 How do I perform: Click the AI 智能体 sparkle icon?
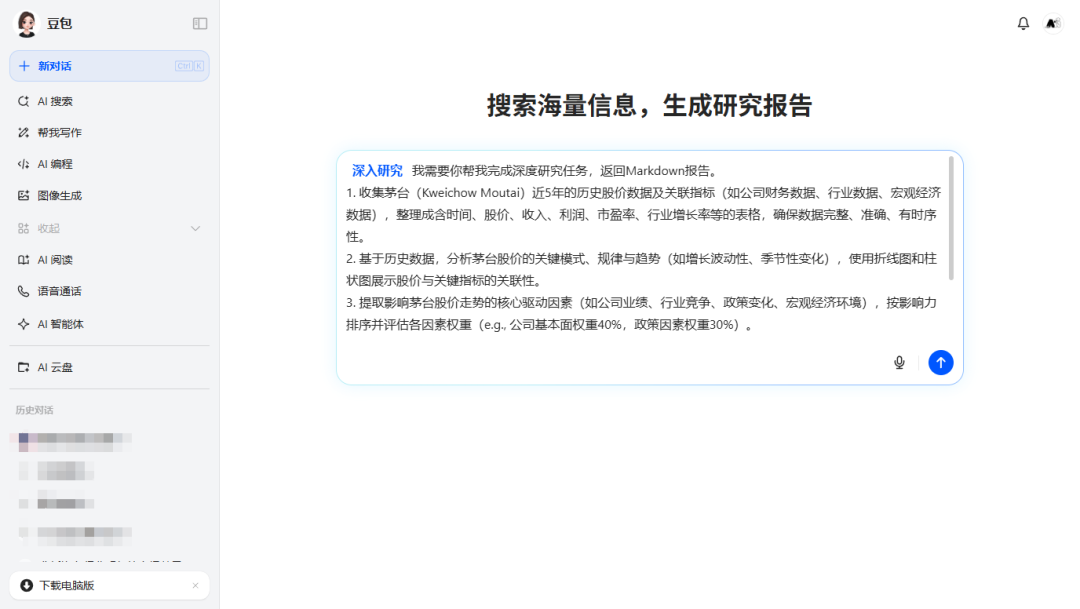pyautogui.click(x=23, y=324)
